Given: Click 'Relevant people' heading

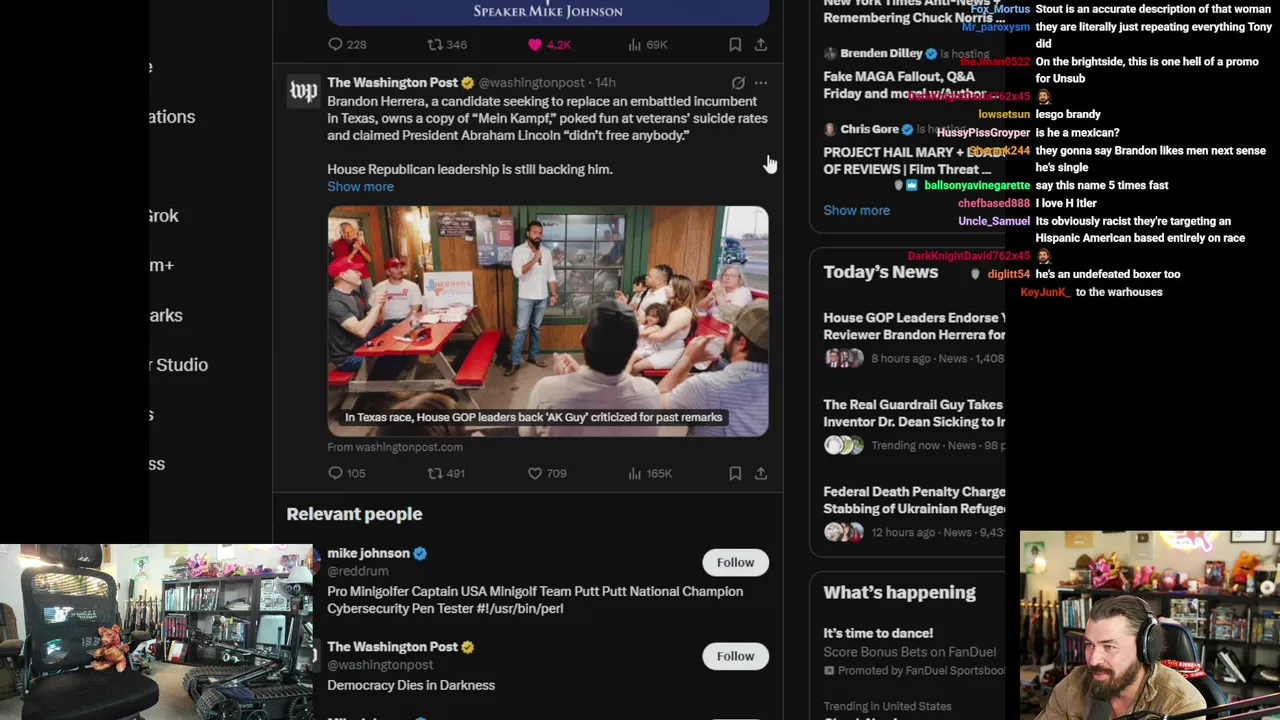Looking at the screenshot, I should pyautogui.click(x=354, y=514).
